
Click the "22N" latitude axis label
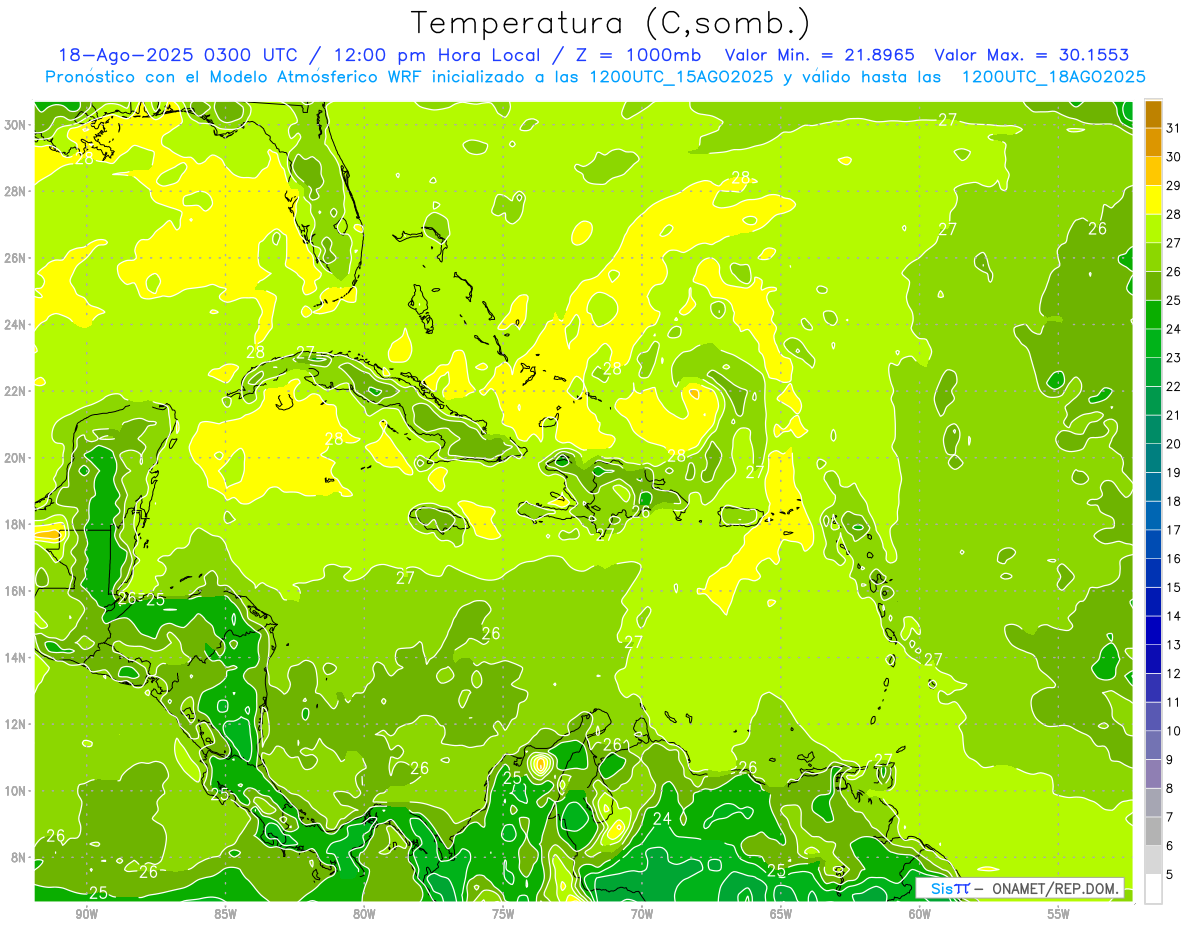[x=15, y=391]
